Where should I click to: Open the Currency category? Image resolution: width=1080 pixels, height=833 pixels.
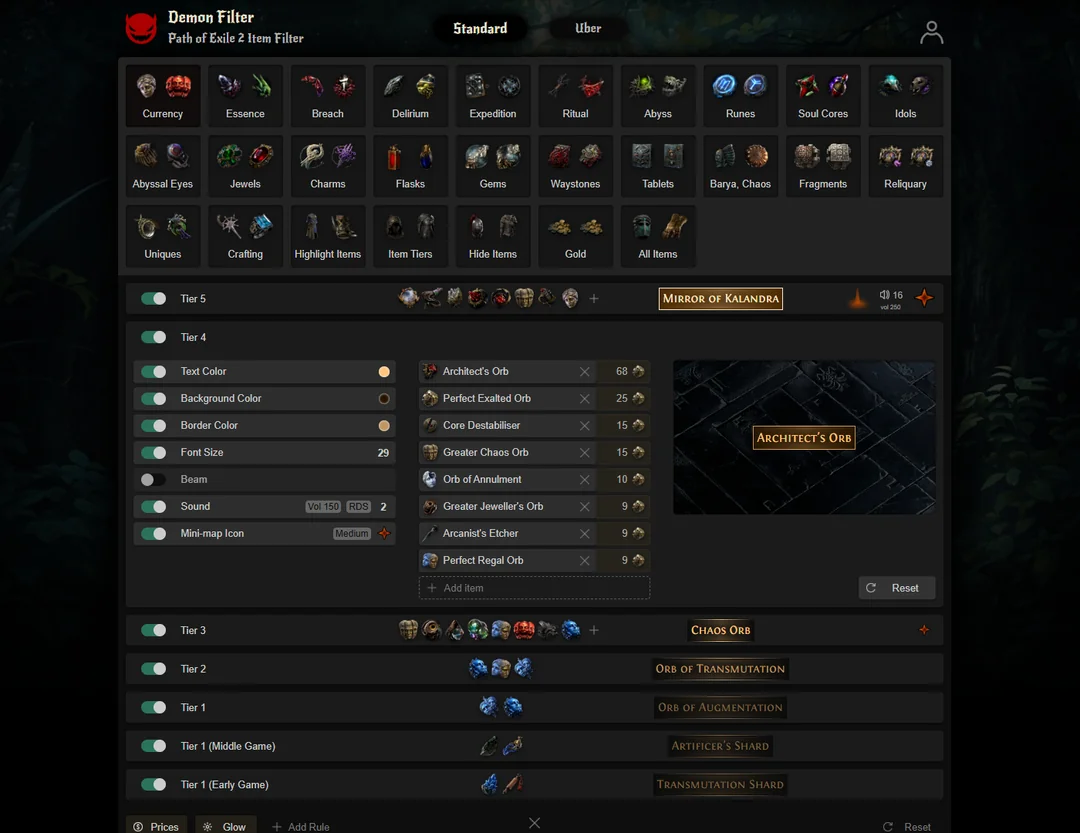click(x=163, y=96)
